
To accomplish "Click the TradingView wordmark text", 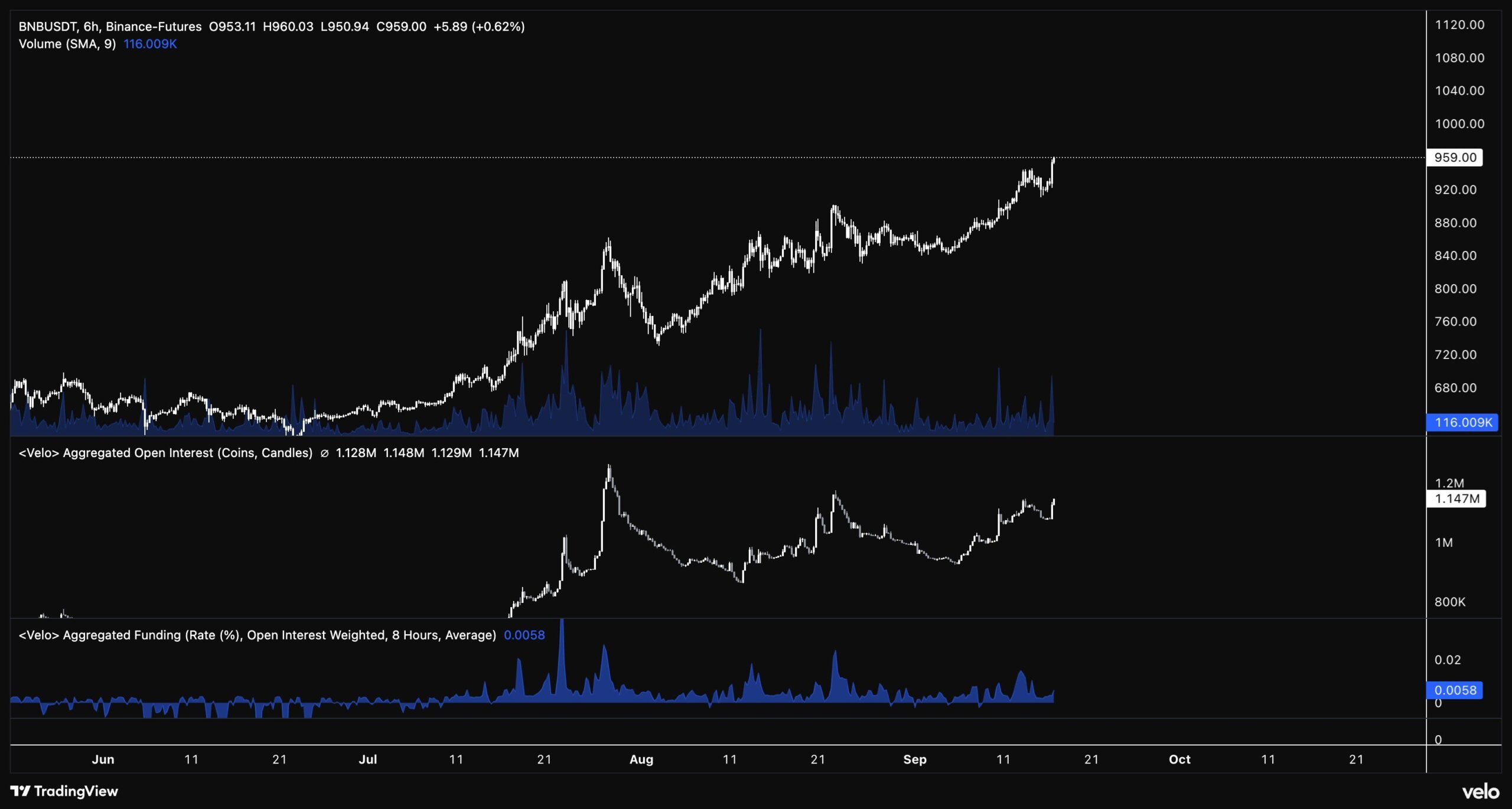I will tap(77, 791).
